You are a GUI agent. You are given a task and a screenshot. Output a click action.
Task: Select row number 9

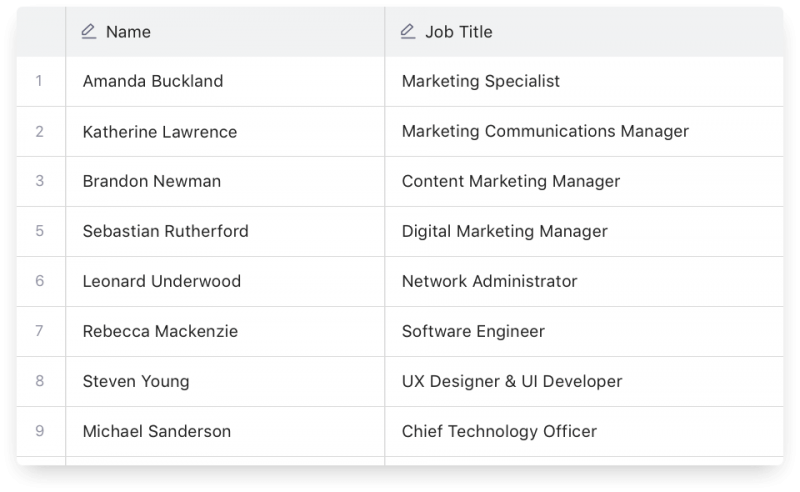coord(40,431)
